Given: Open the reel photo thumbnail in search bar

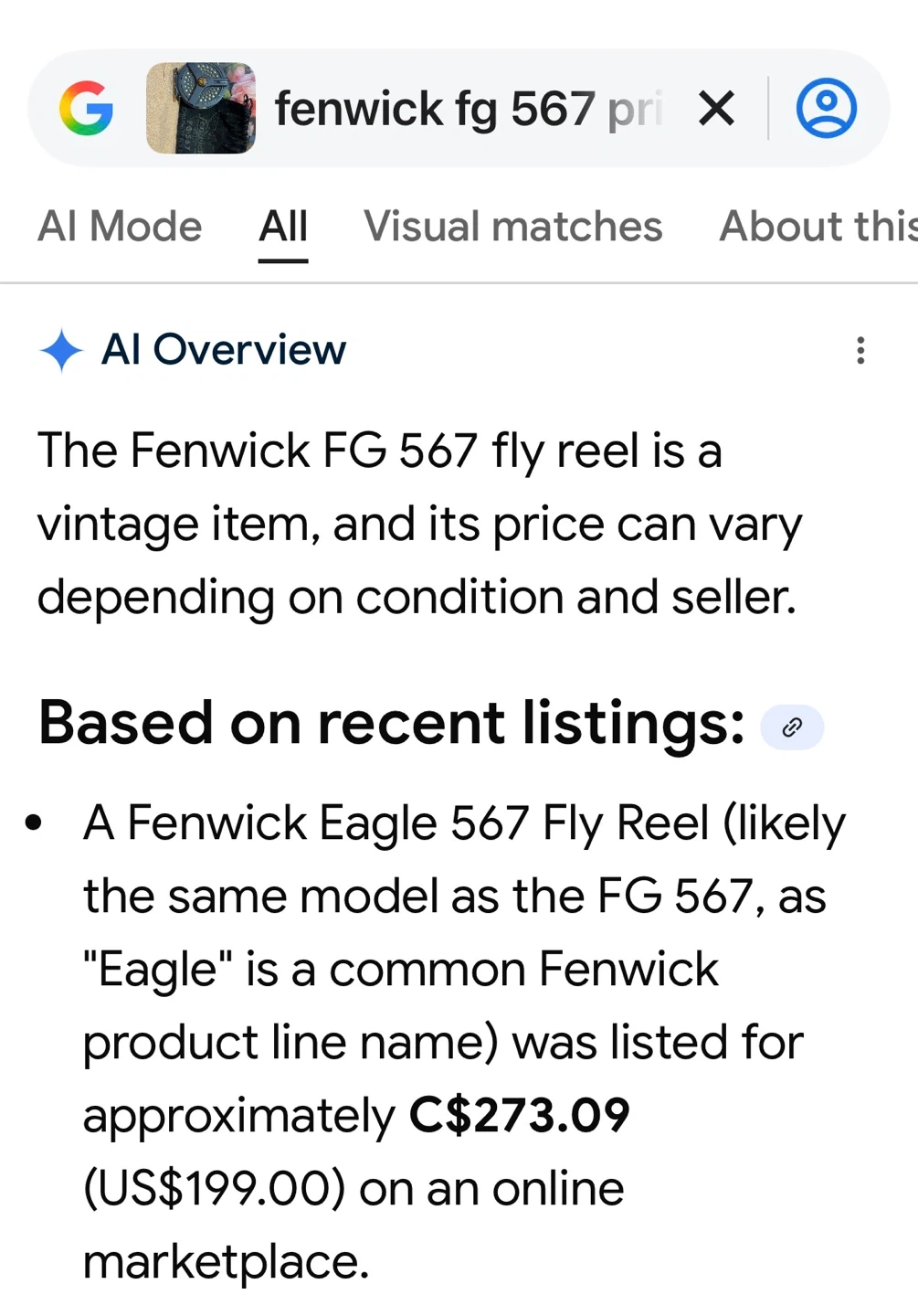Looking at the screenshot, I should pos(201,108).
